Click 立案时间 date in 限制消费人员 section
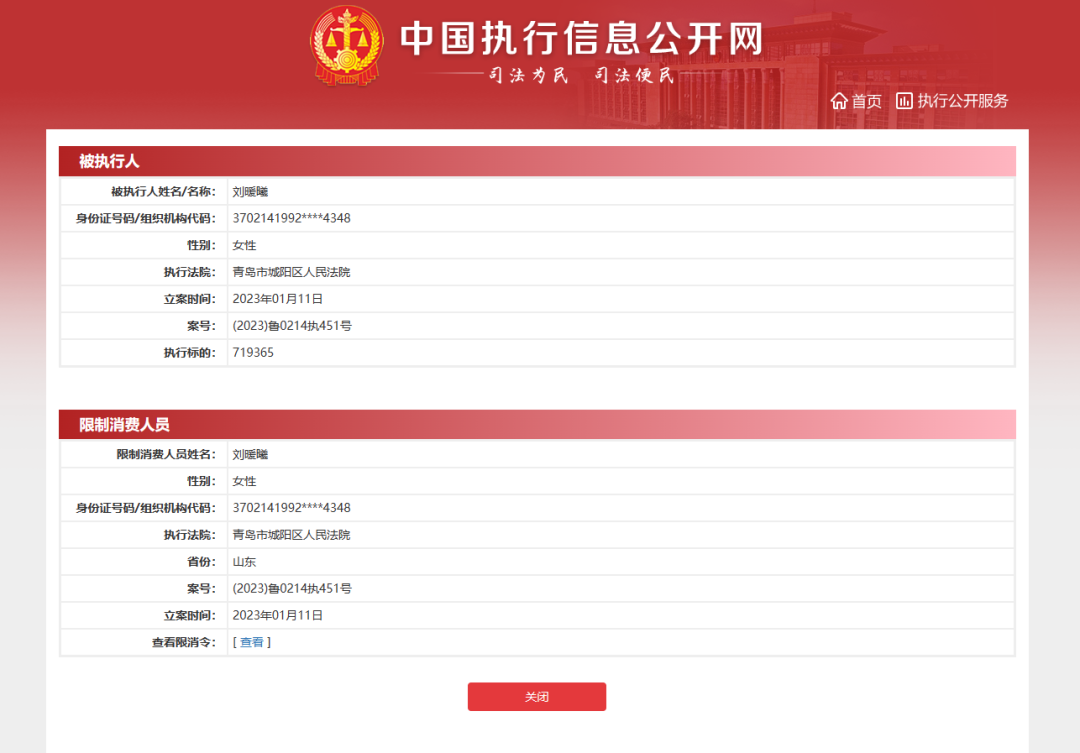 coord(278,615)
